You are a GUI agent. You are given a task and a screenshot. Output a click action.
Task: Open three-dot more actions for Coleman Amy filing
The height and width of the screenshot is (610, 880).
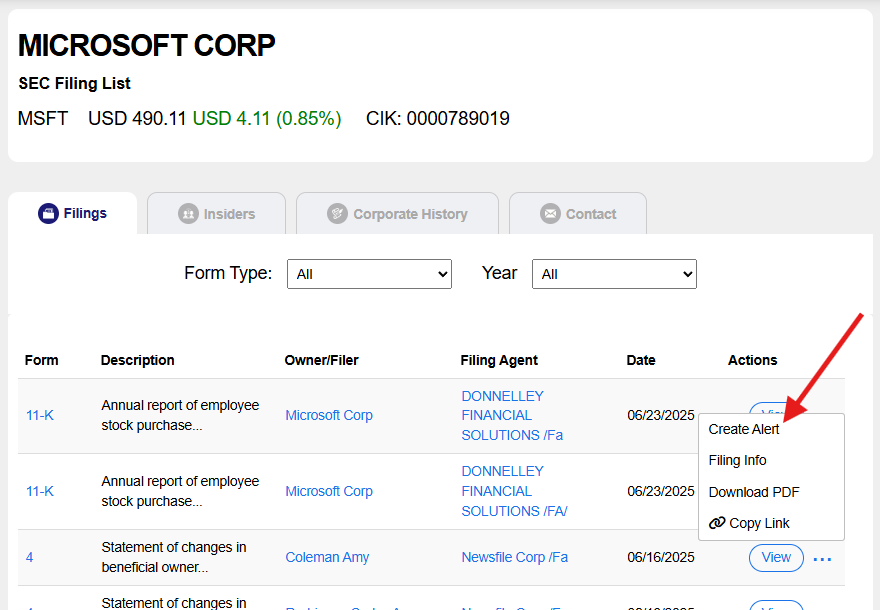tap(822, 558)
